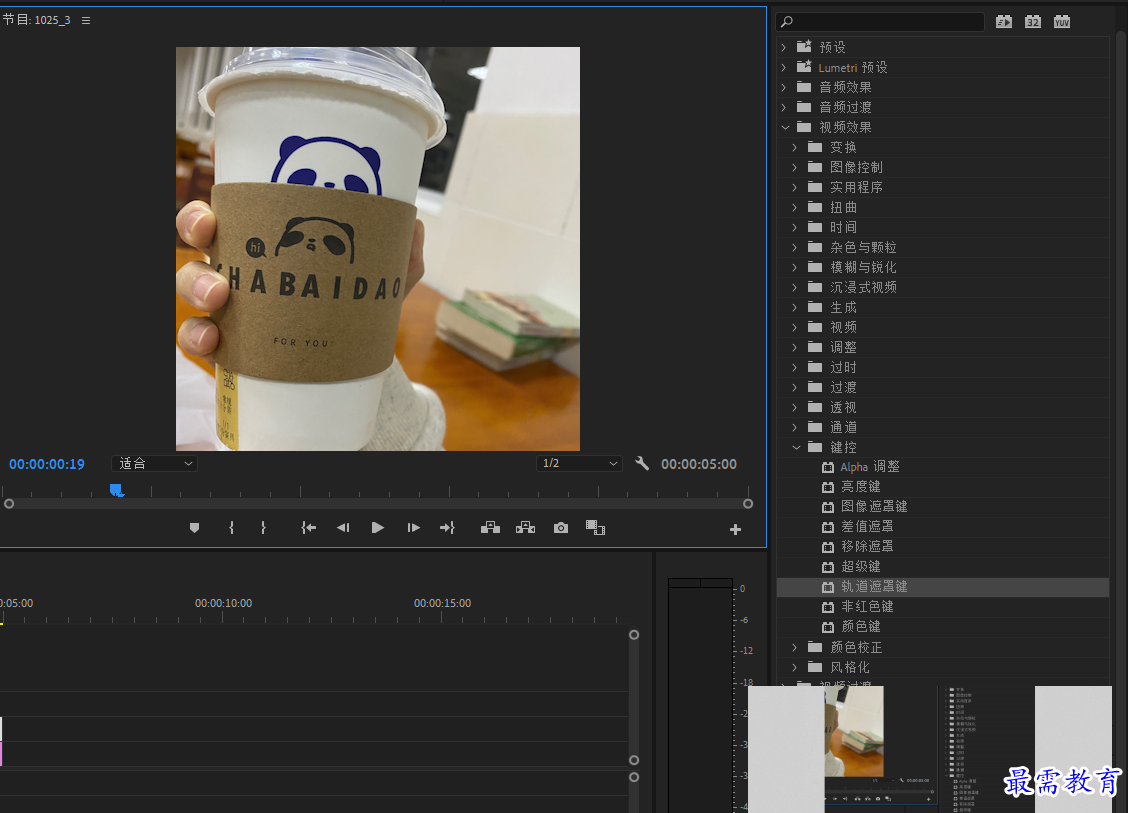Click the Mark Out bracket icon

[263, 528]
